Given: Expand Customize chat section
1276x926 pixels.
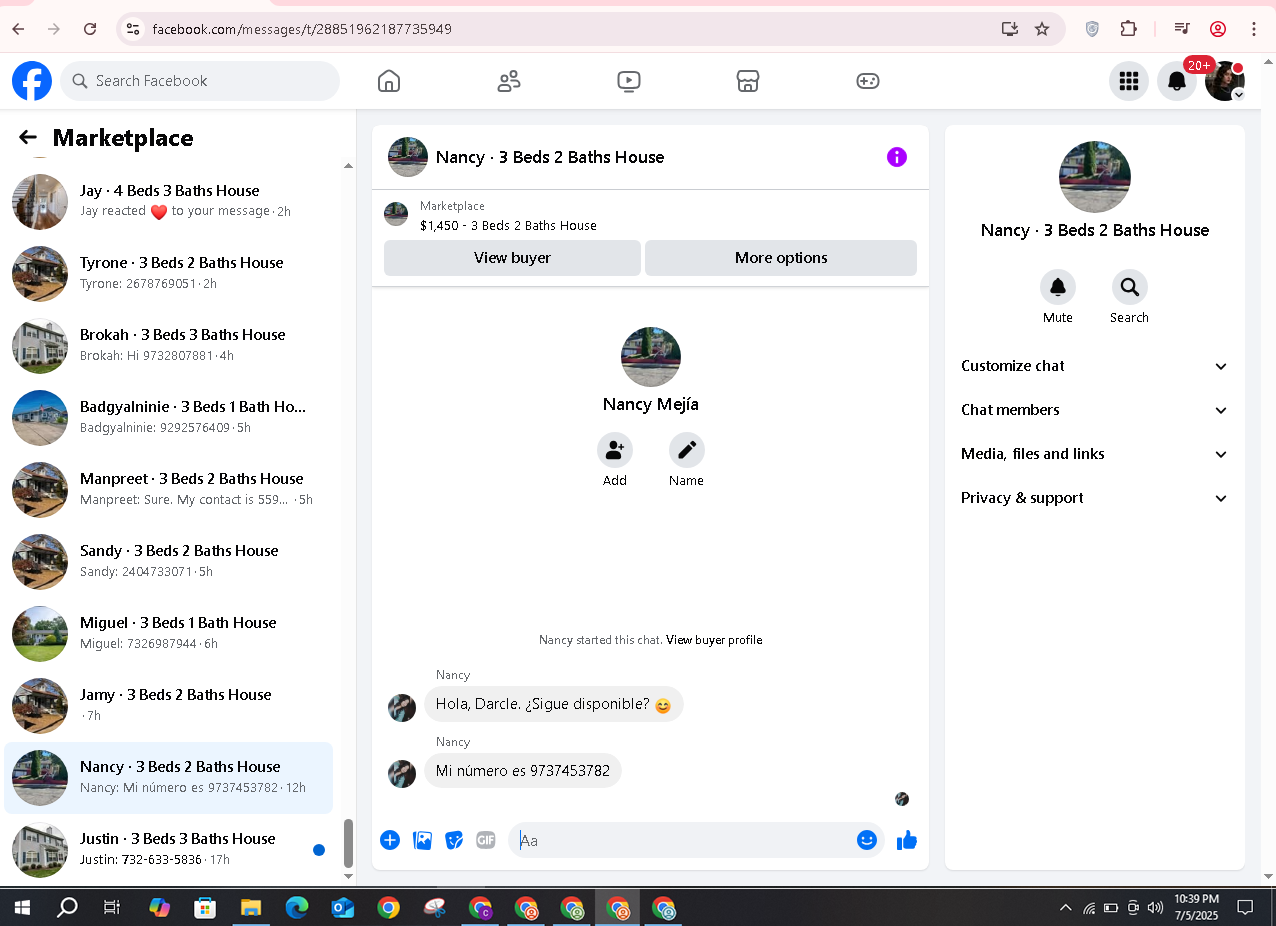Looking at the screenshot, I should [x=1095, y=366].
